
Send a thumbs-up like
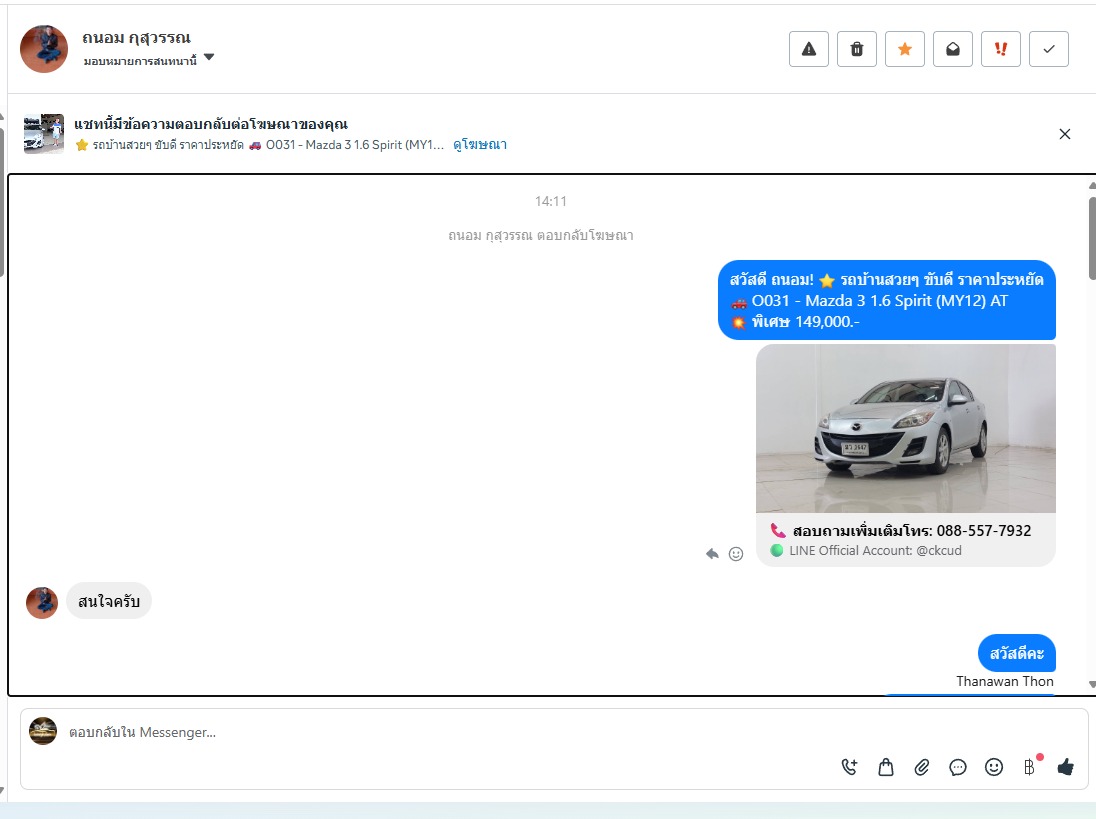[1066, 767]
